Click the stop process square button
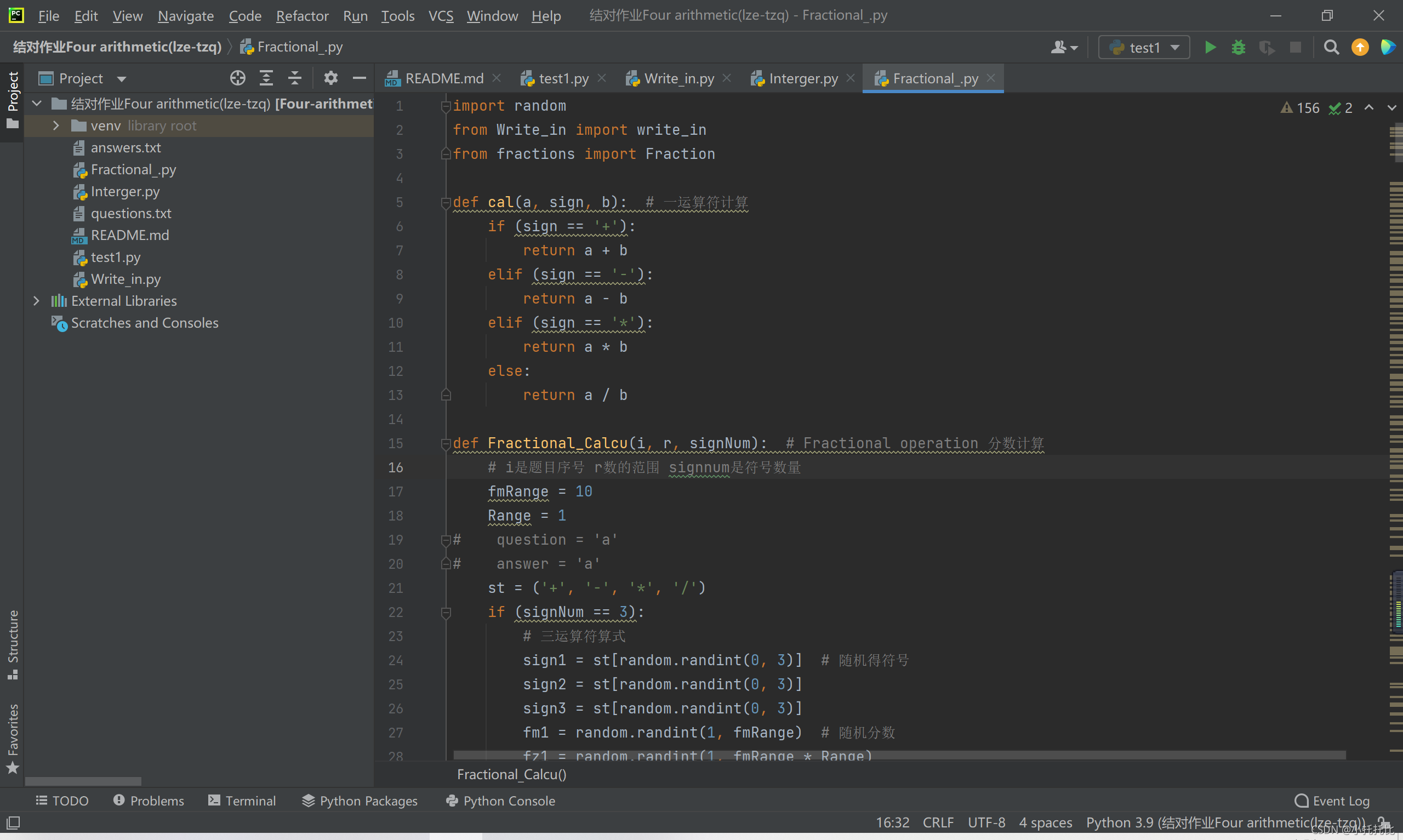 pos(1295,48)
